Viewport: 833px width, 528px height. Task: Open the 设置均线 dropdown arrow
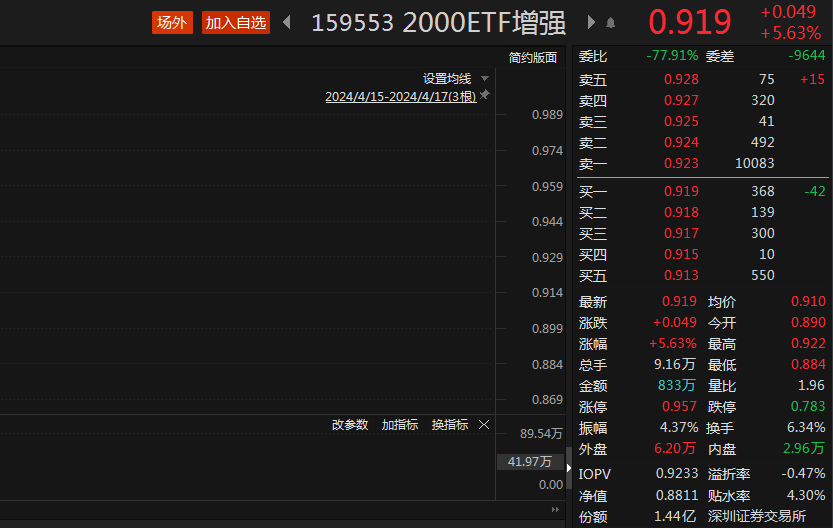485,78
